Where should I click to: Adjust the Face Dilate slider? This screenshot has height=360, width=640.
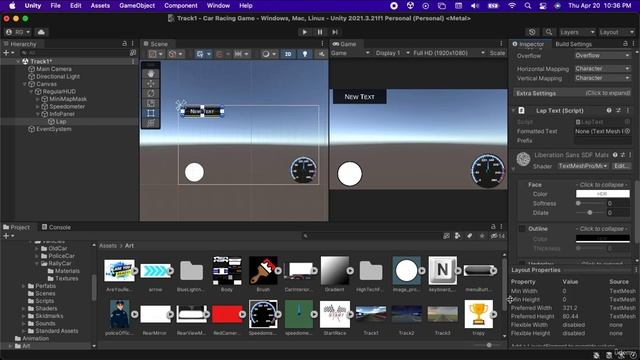(x=590, y=213)
